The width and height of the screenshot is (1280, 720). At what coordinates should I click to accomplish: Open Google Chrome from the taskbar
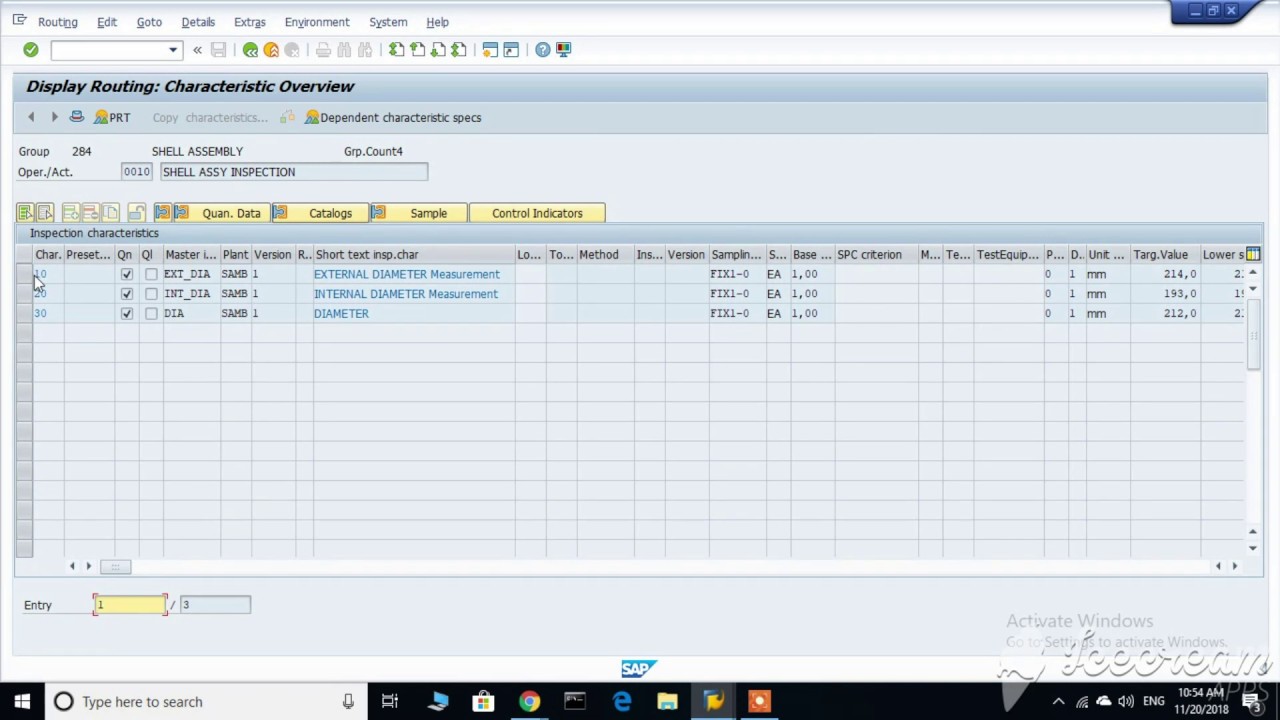(x=529, y=702)
